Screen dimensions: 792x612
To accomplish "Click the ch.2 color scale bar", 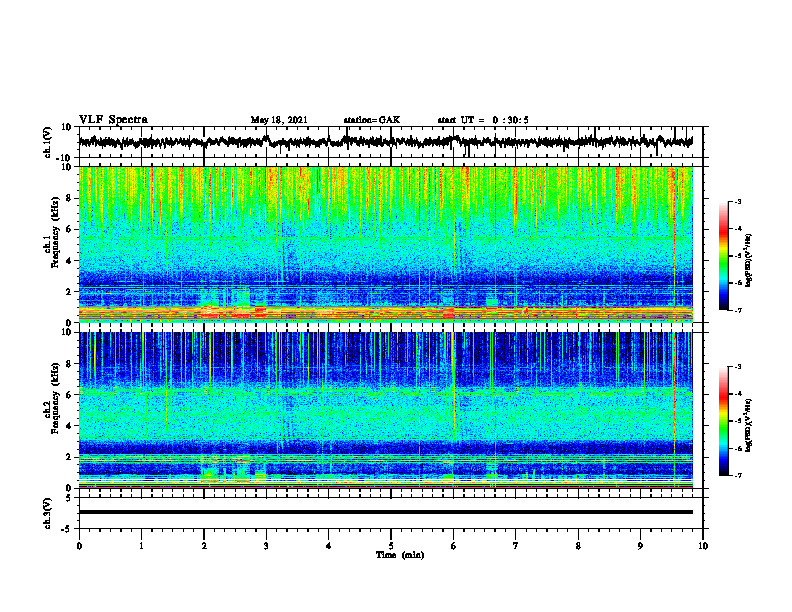I will (x=723, y=421).
